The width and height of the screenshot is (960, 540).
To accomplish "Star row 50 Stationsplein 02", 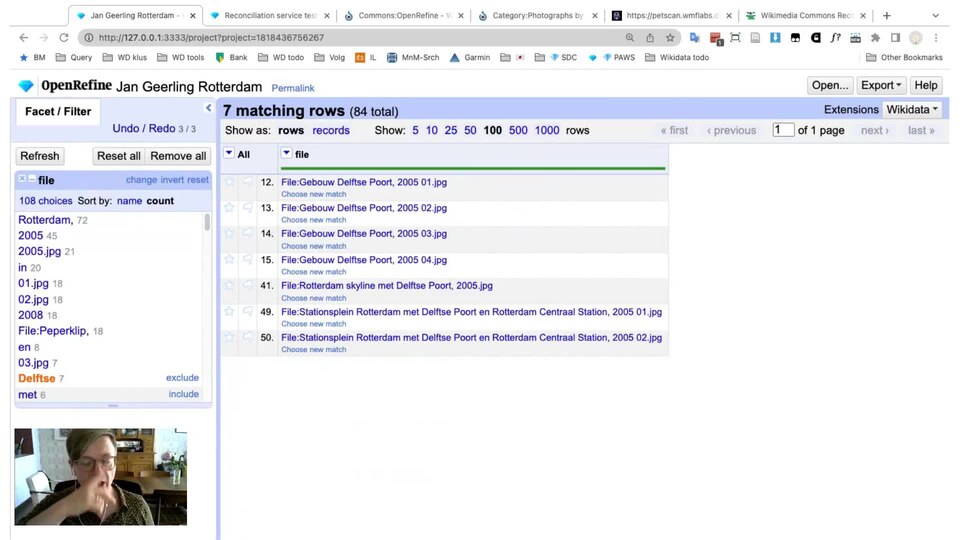I will [229, 337].
